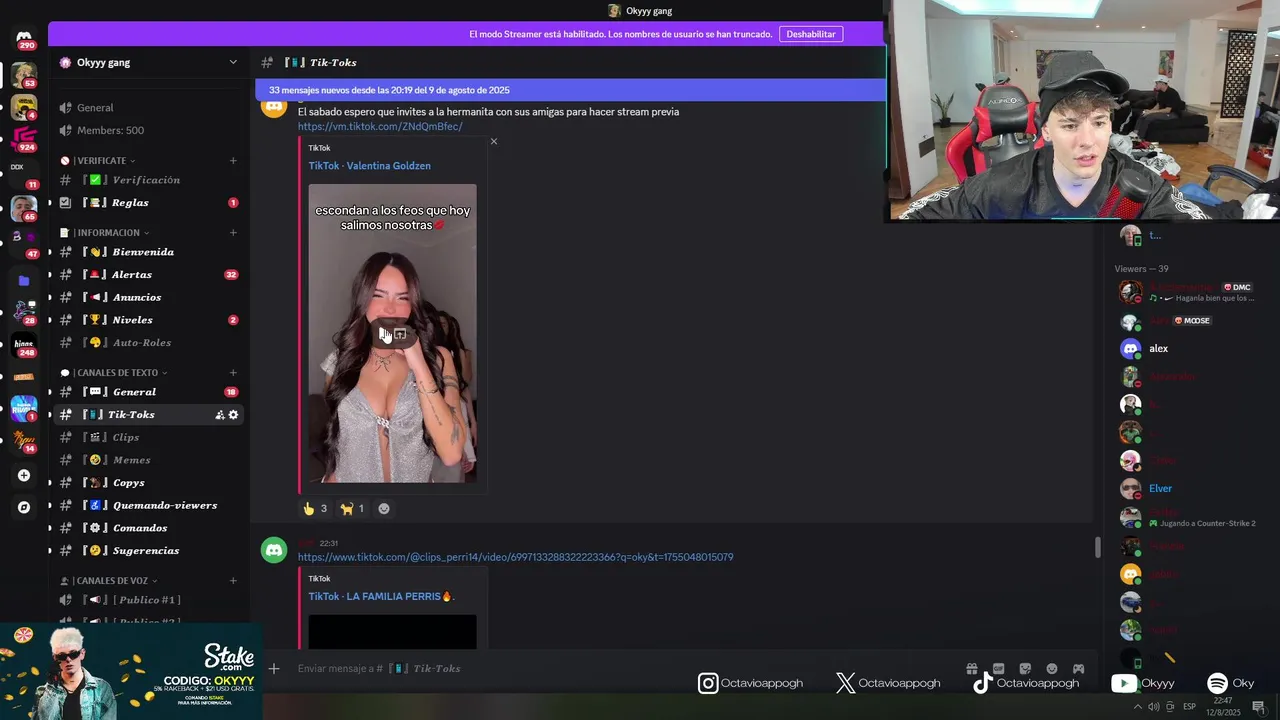
Task: Open clips_perri14 TikTok video link
Action: 515,557
